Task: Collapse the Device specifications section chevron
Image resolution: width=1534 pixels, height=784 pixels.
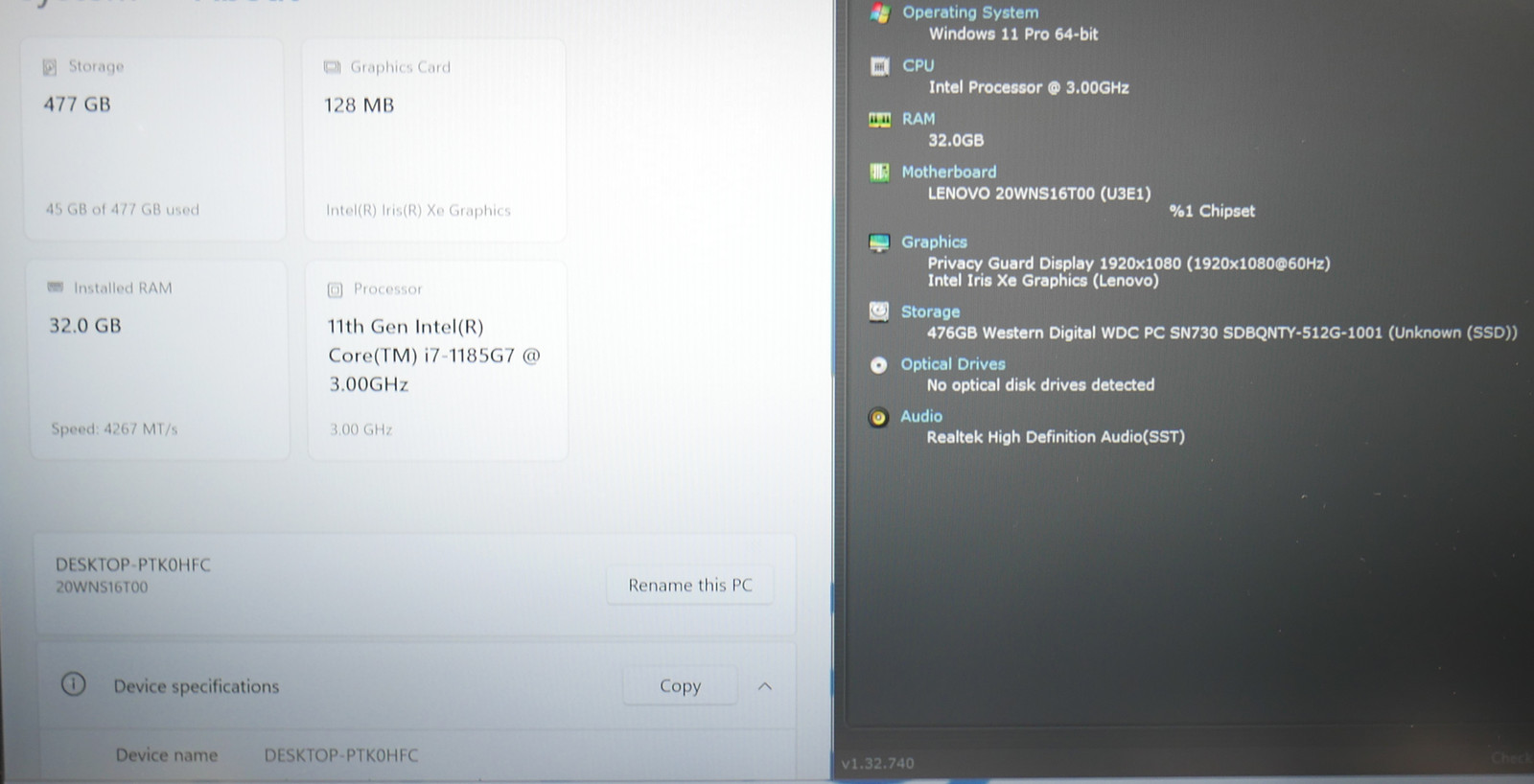Action: 765,686
